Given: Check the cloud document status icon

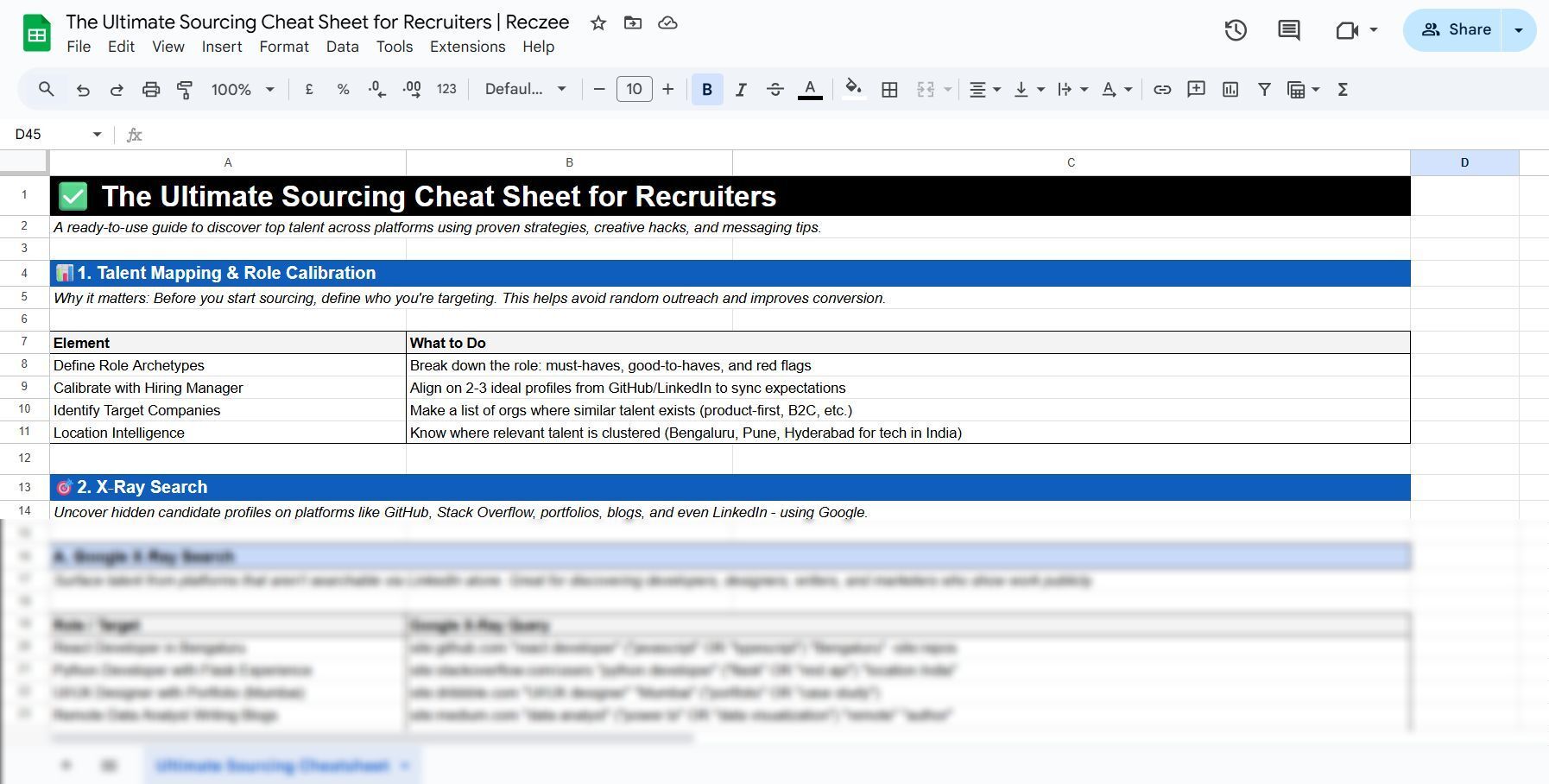Looking at the screenshot, I should click(x=667, y=23).
